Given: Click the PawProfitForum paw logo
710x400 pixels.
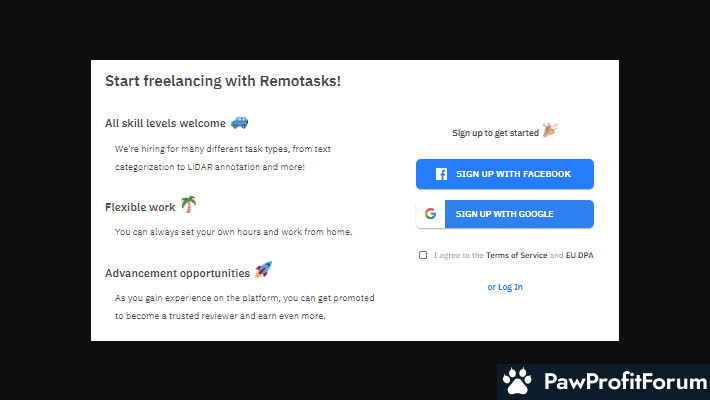Looking at the screenshot, I should click(x=517, y=381).
